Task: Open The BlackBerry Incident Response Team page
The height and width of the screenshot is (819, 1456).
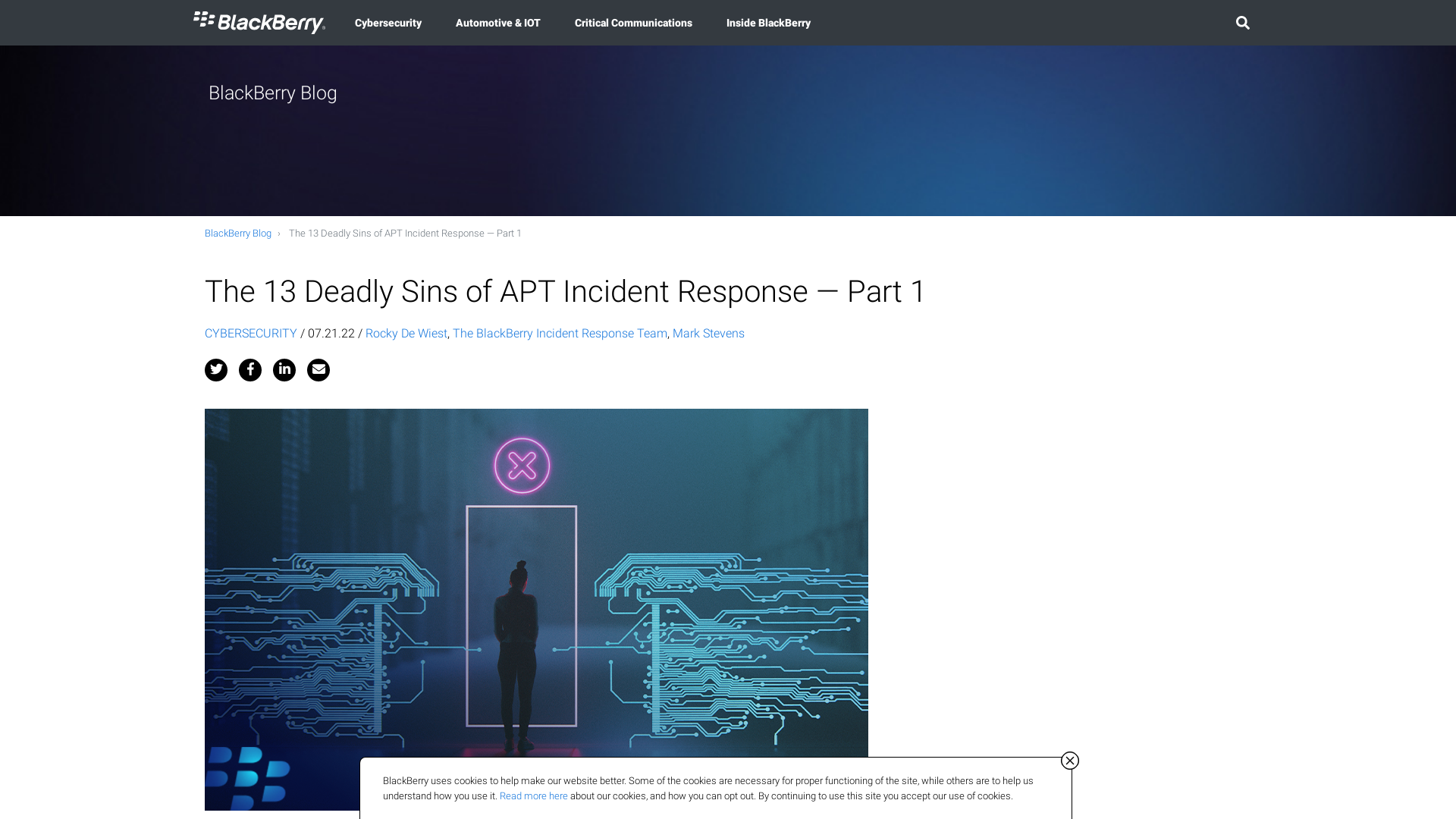Action: [560, 334]
